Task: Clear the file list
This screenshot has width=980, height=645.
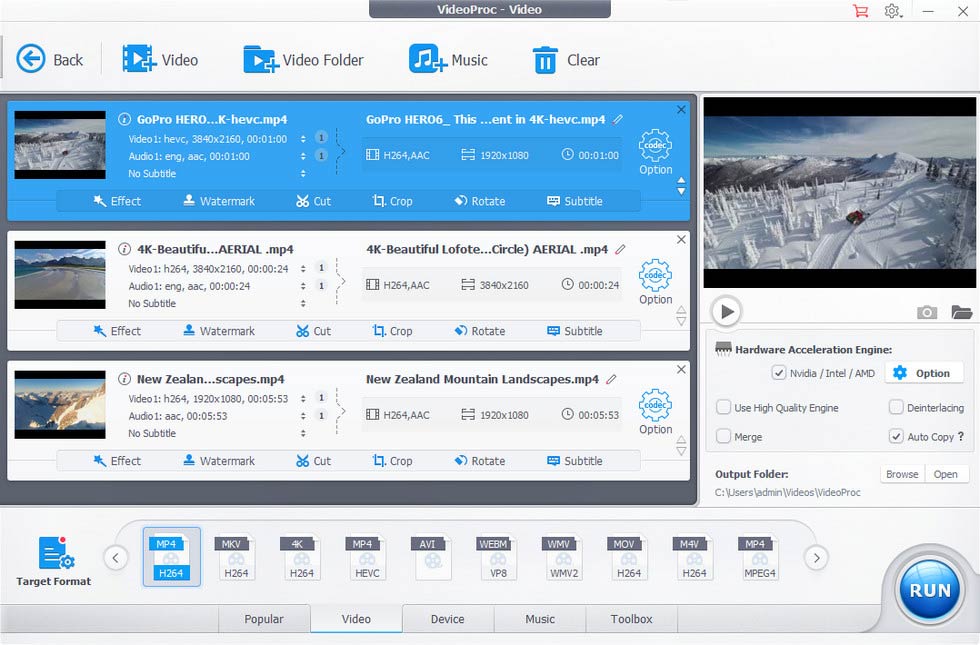Action: pos(566,59)
